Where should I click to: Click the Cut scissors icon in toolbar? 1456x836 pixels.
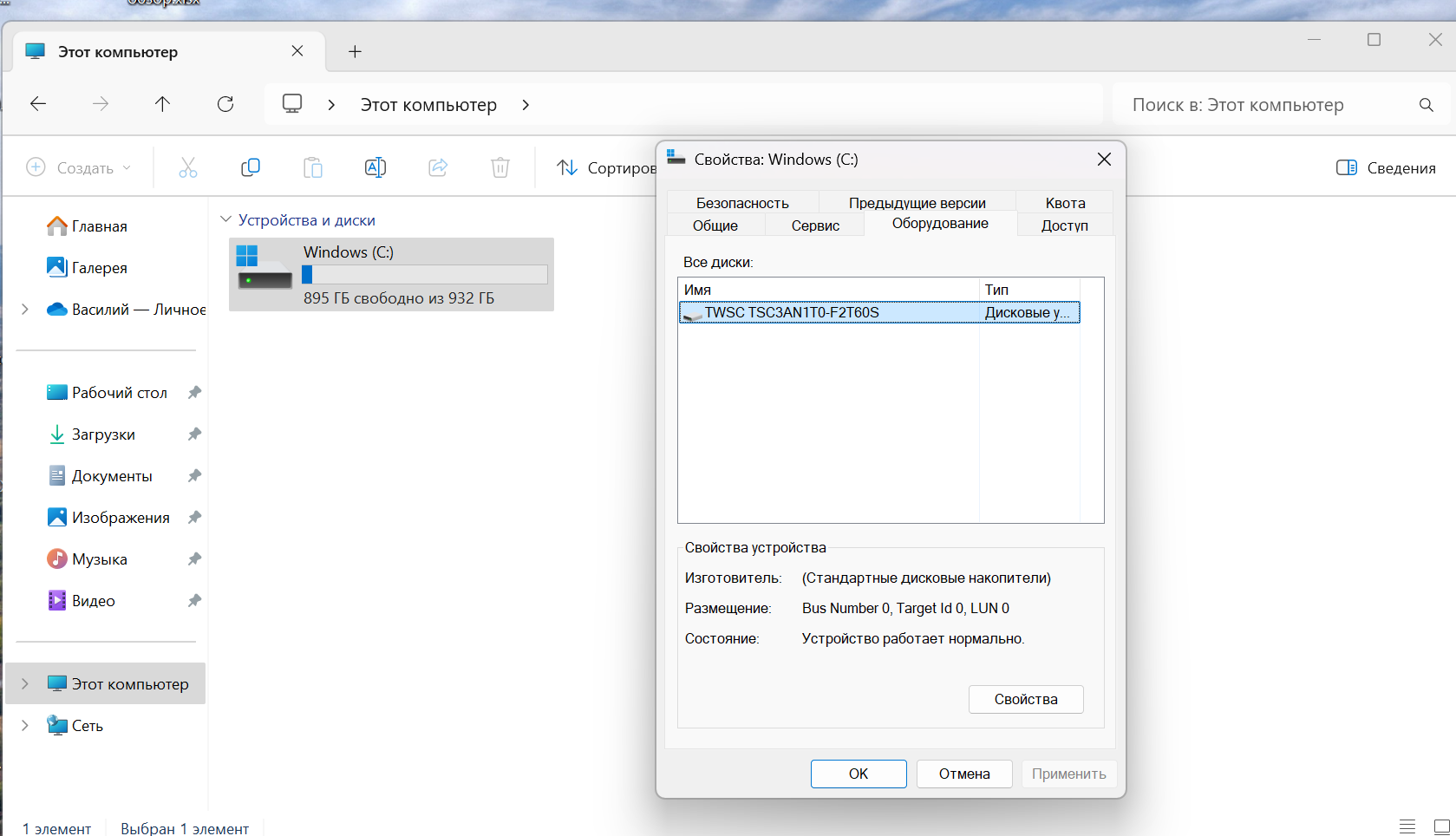[x=188, y=167]
